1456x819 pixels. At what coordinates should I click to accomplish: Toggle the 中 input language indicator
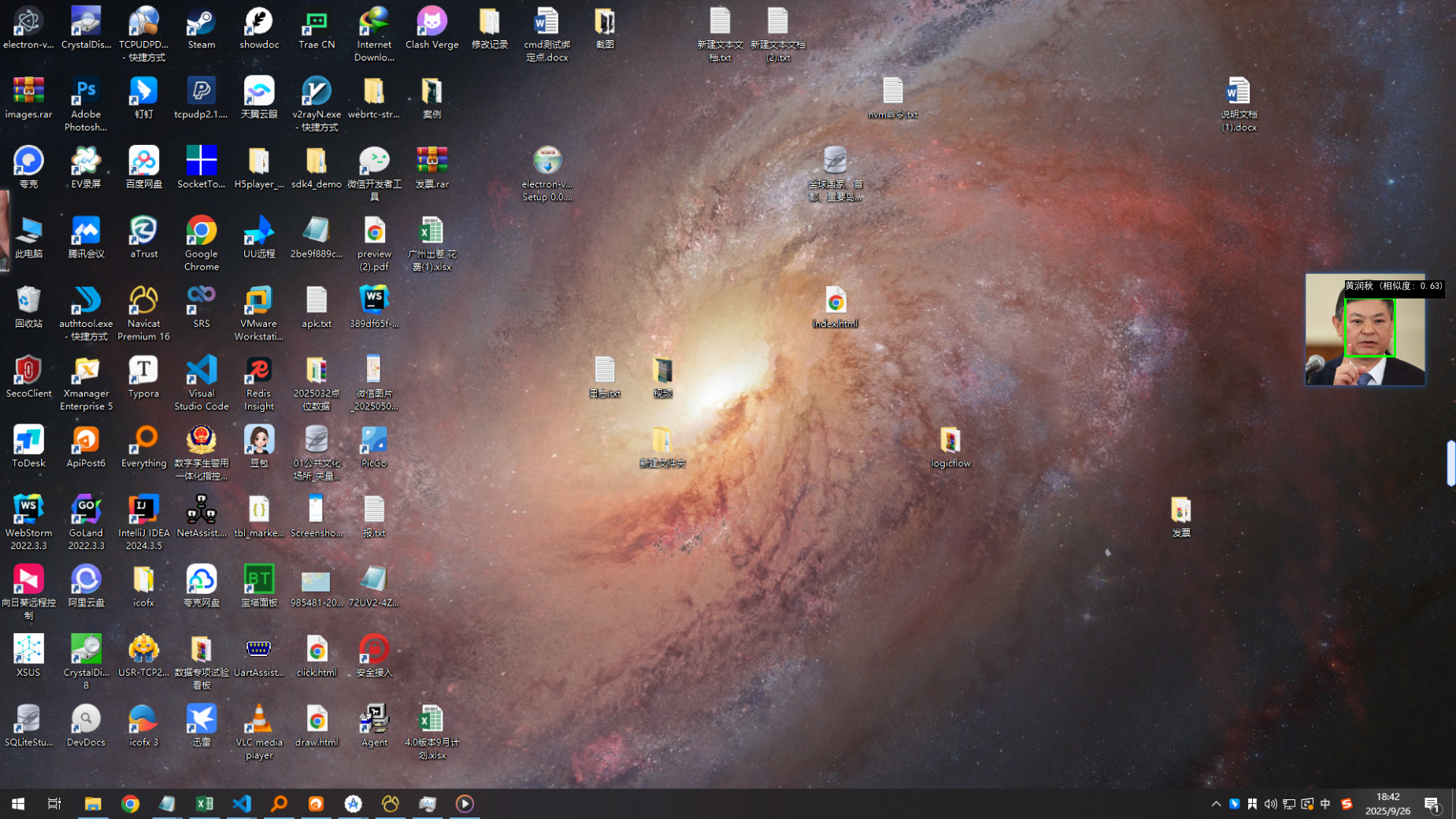coord(1325,804)
